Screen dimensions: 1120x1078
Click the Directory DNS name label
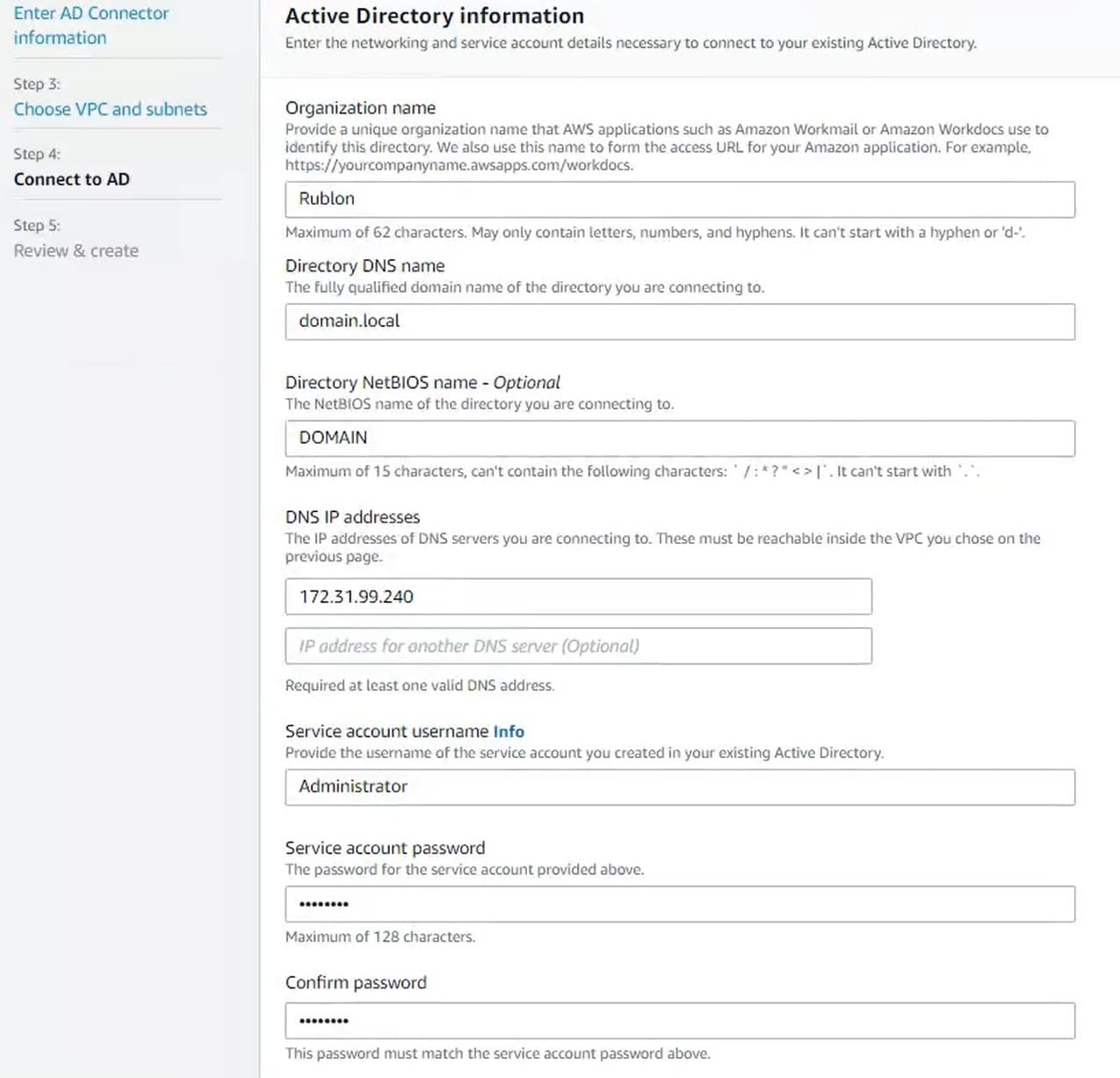[365, 265]
